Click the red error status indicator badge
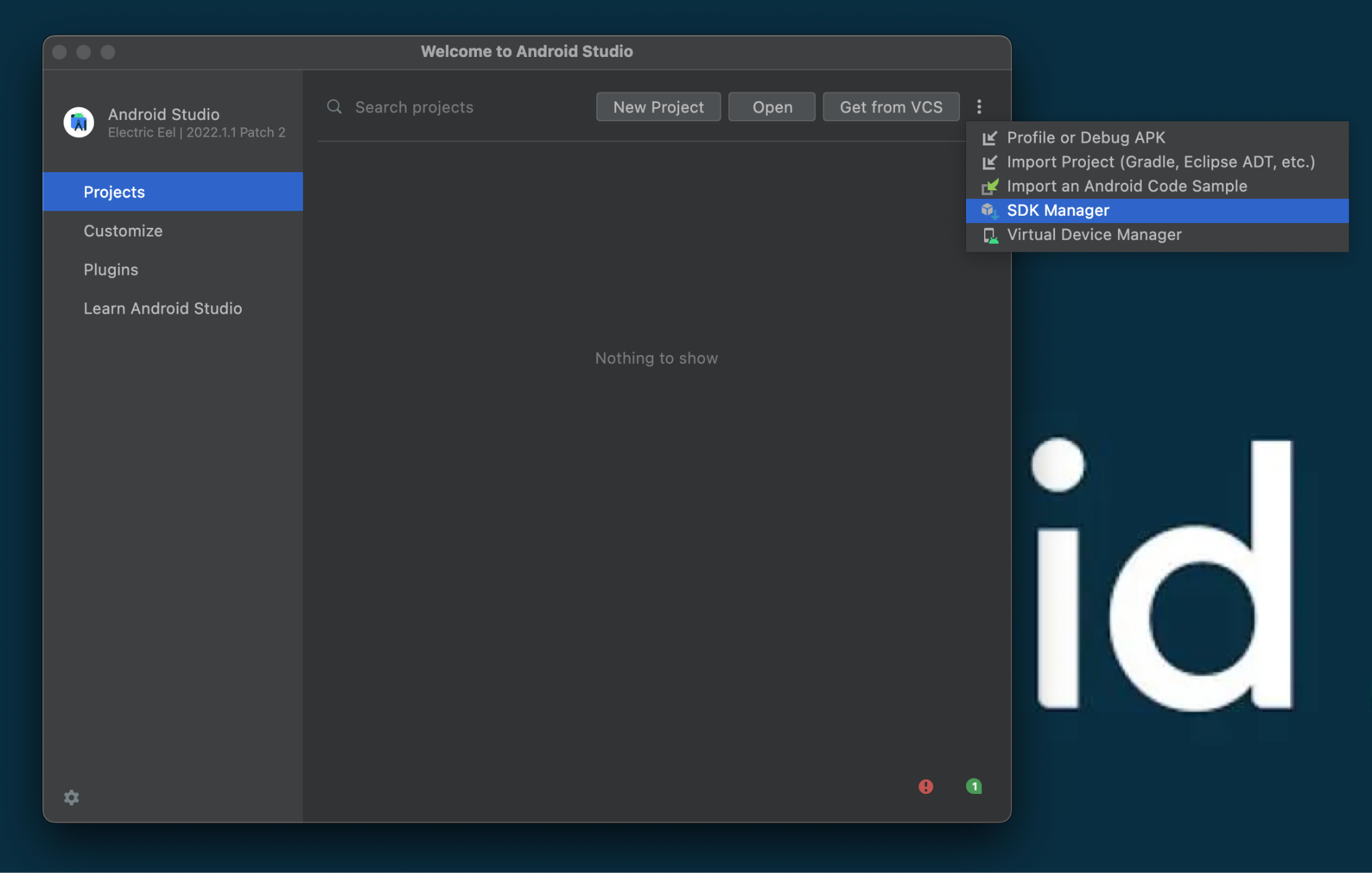The image size is (1372, 873). click(x=926, y=785)
